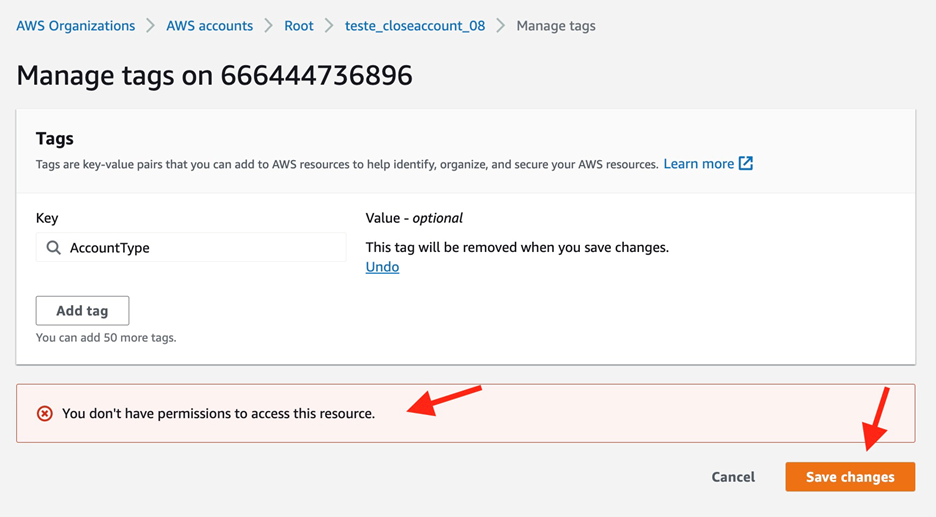Screen dimensions: 936x517
Task: Click the Add tag button
Action: pos(82,310)
